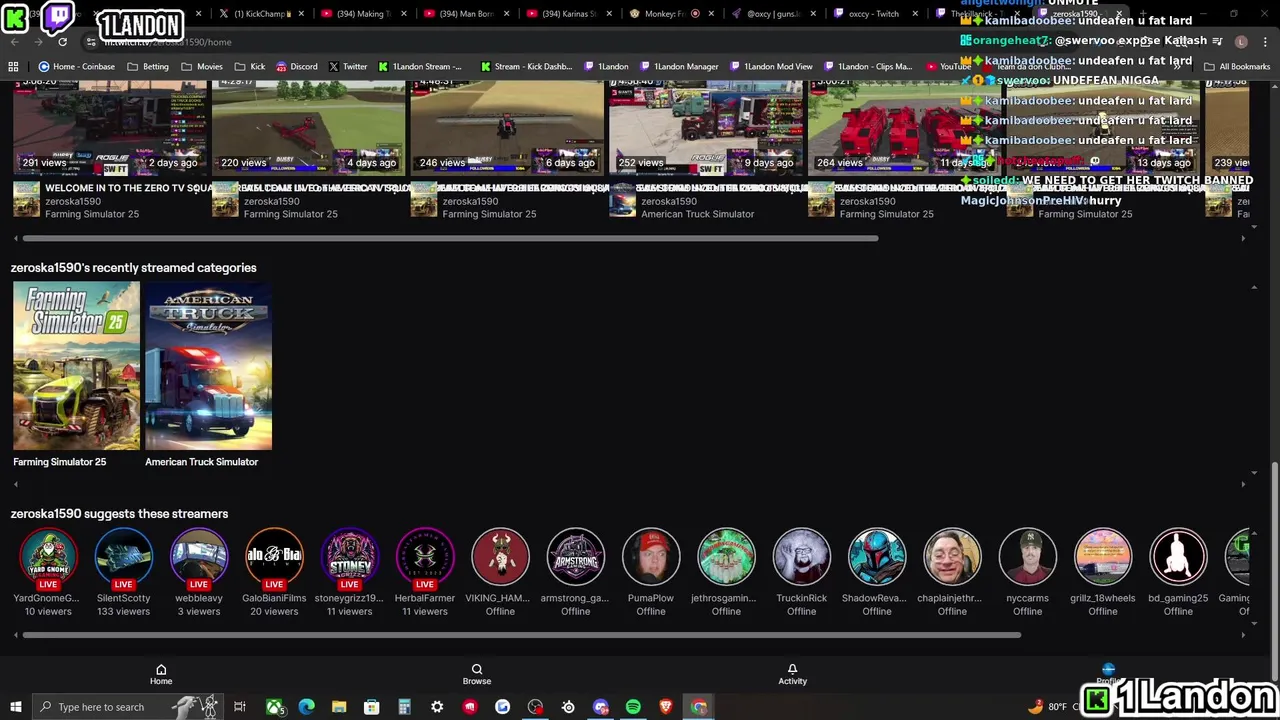Click 'zeroska1590 suggests these streamers' heading
Viewport: 1280px width, 720px height.
coord(119,514)
